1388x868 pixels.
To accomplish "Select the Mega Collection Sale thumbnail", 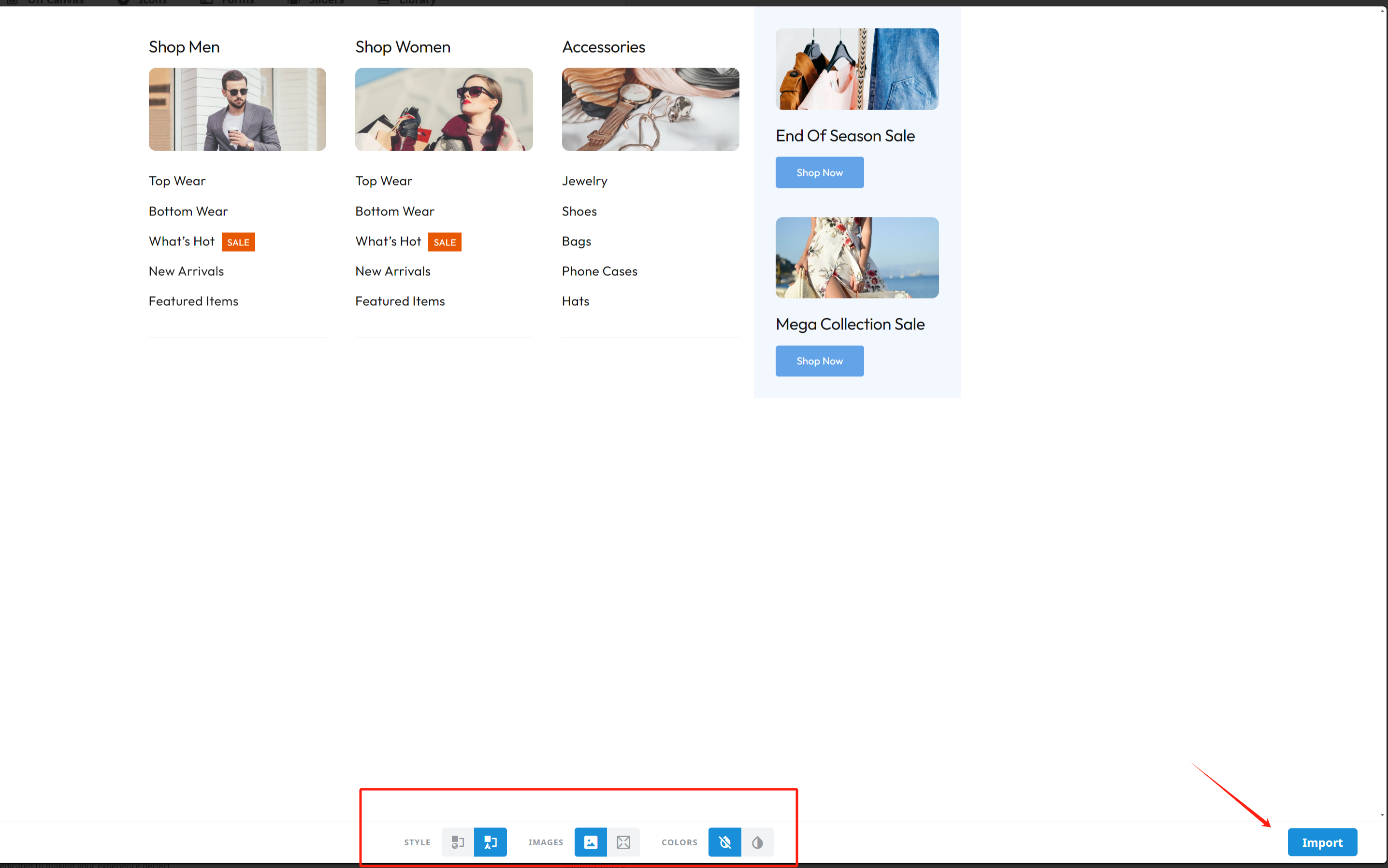I will (x=857, y=257).
